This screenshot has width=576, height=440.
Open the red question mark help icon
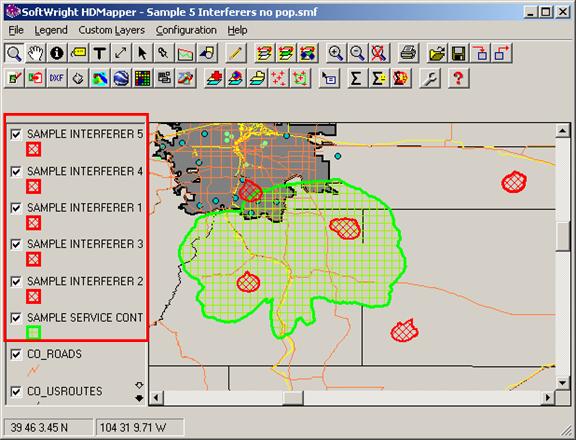coord(458,78)
